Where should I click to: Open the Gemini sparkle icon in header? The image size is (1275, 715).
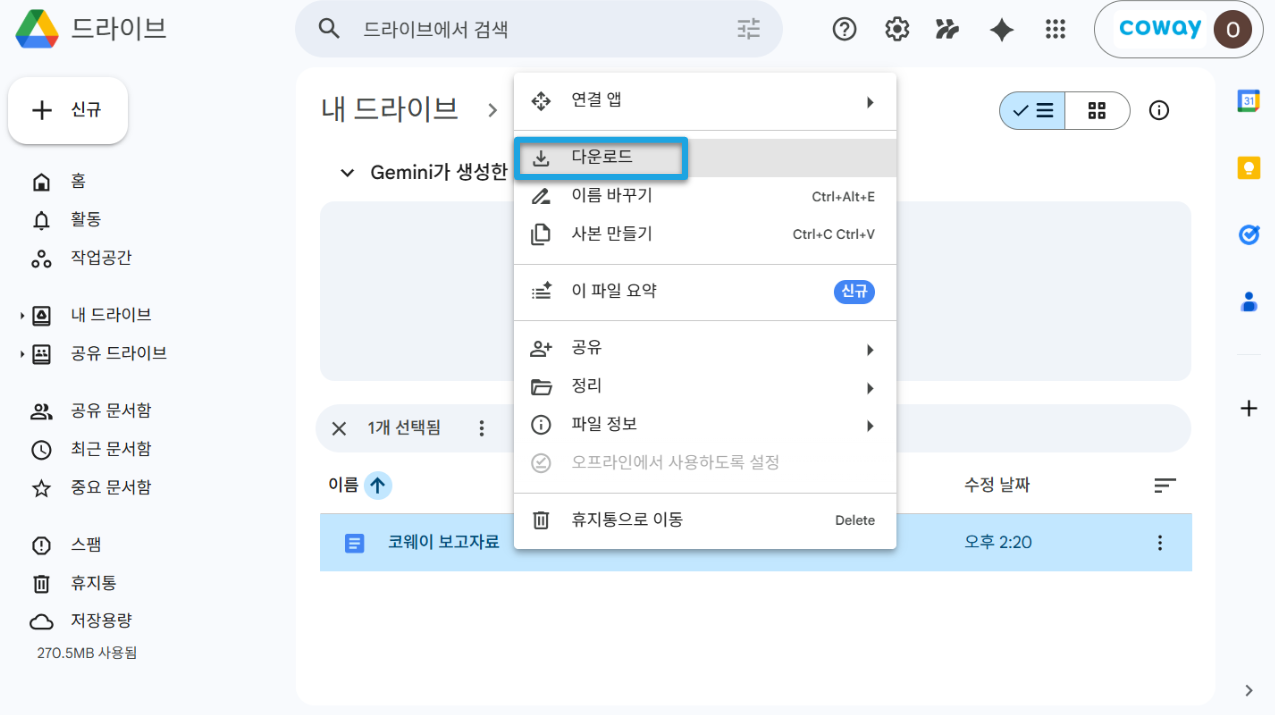(x=1001, y=30)
